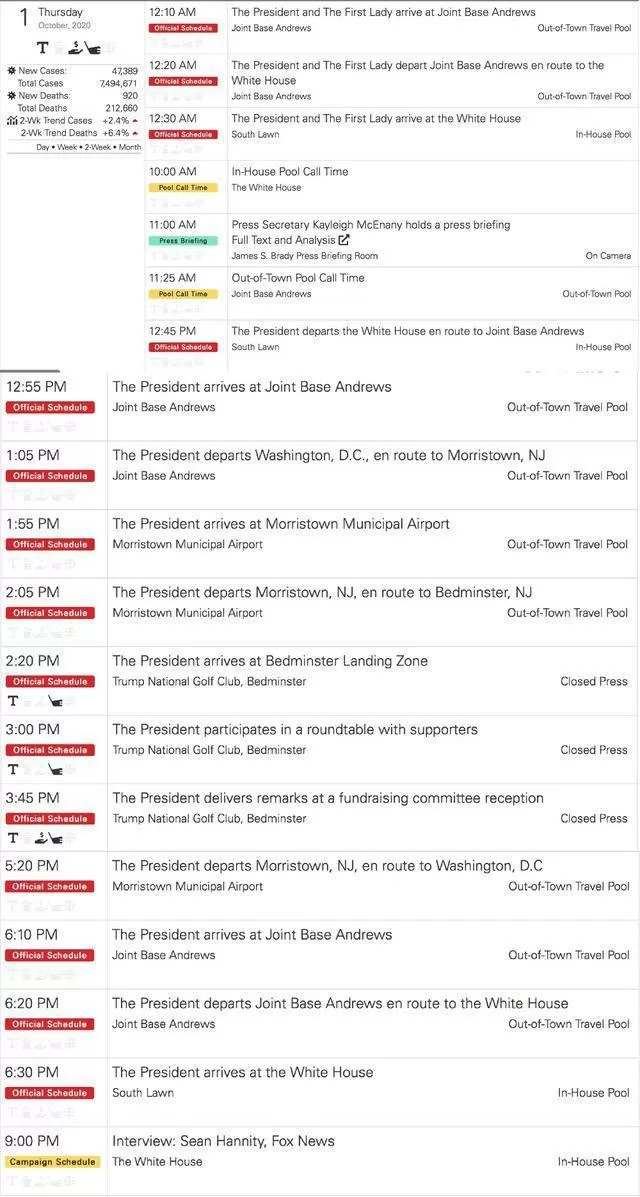Click the green Press Briefing tag

pos(183,240)
